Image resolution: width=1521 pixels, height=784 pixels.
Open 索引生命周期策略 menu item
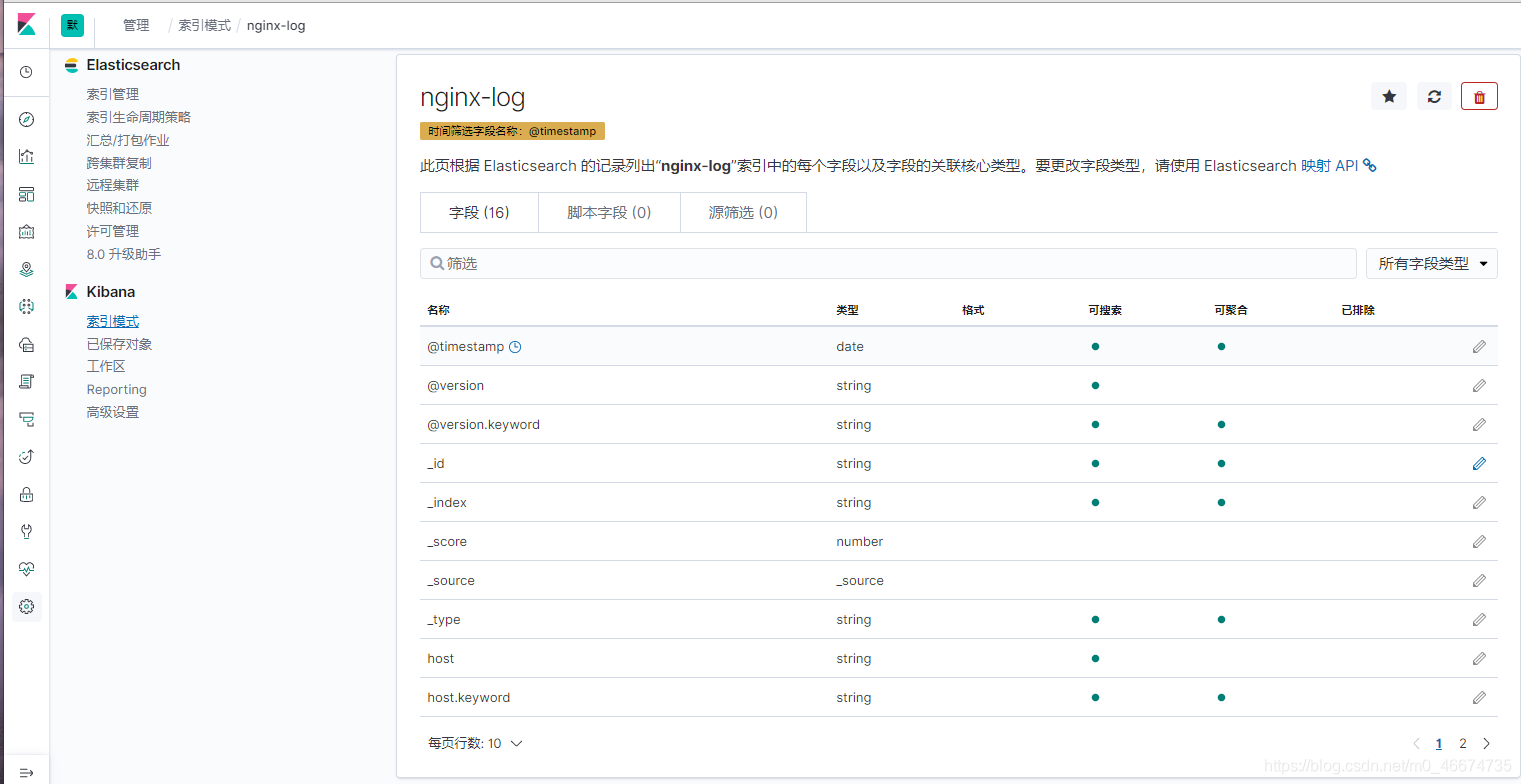pyautogui.click(x=138, y=117)
